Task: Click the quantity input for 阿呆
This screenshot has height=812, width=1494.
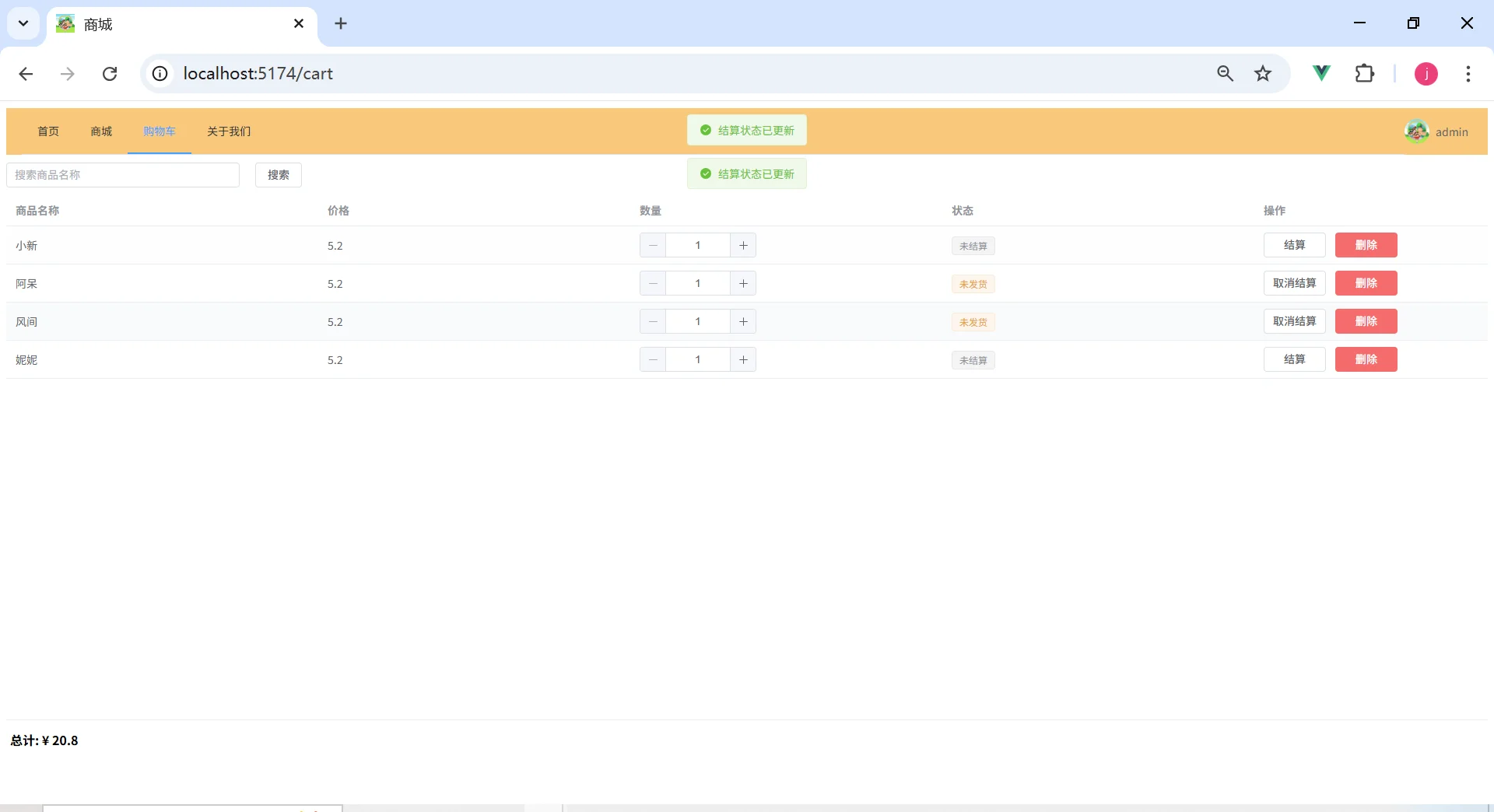Action: (x=698, y=284)
